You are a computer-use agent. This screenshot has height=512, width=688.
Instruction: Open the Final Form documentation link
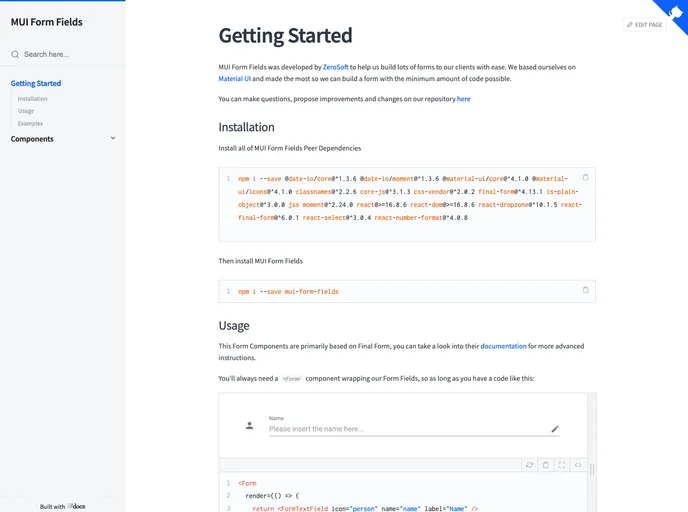click(x=503, y=346)
